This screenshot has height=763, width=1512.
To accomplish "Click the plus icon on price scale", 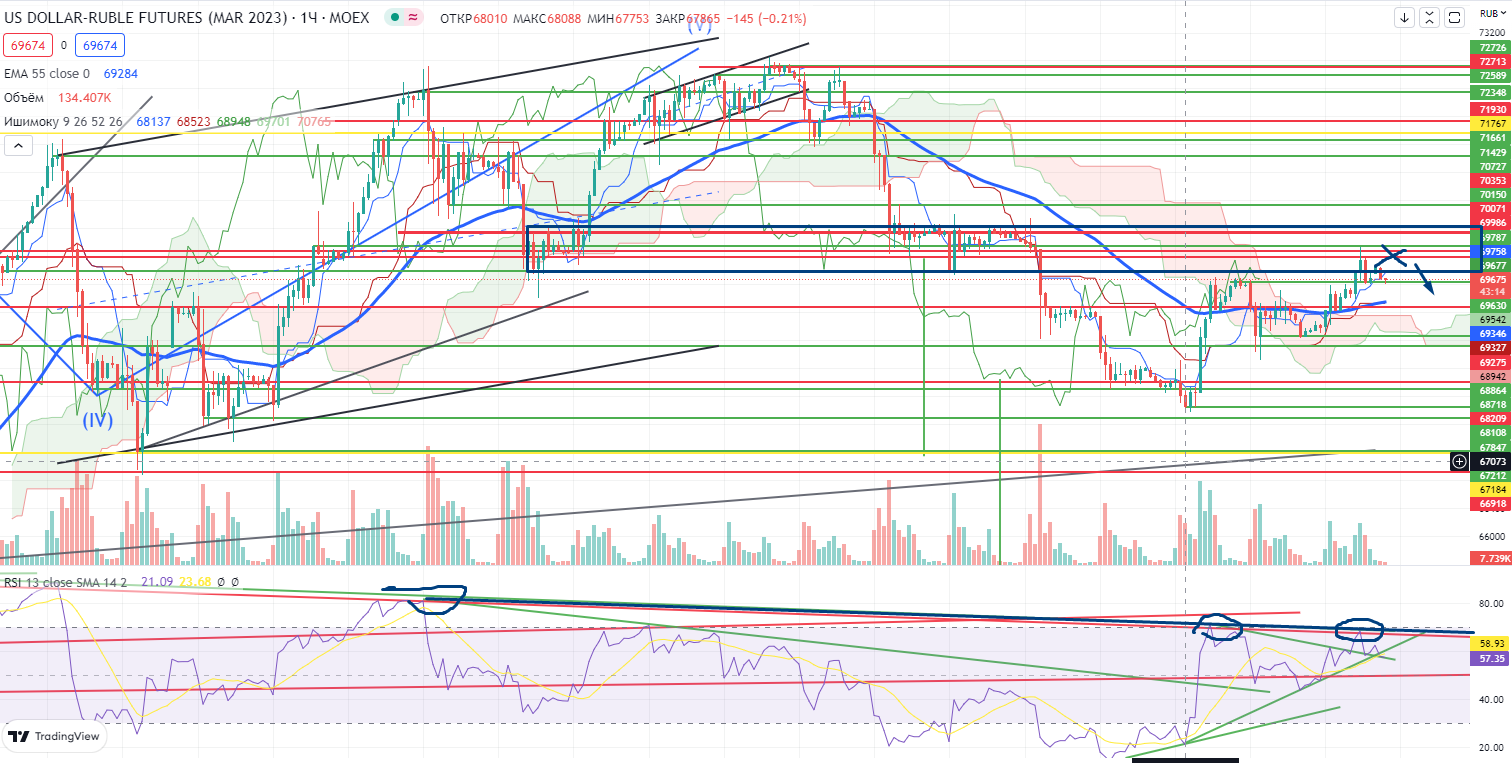I will [x=1461, y=461].
